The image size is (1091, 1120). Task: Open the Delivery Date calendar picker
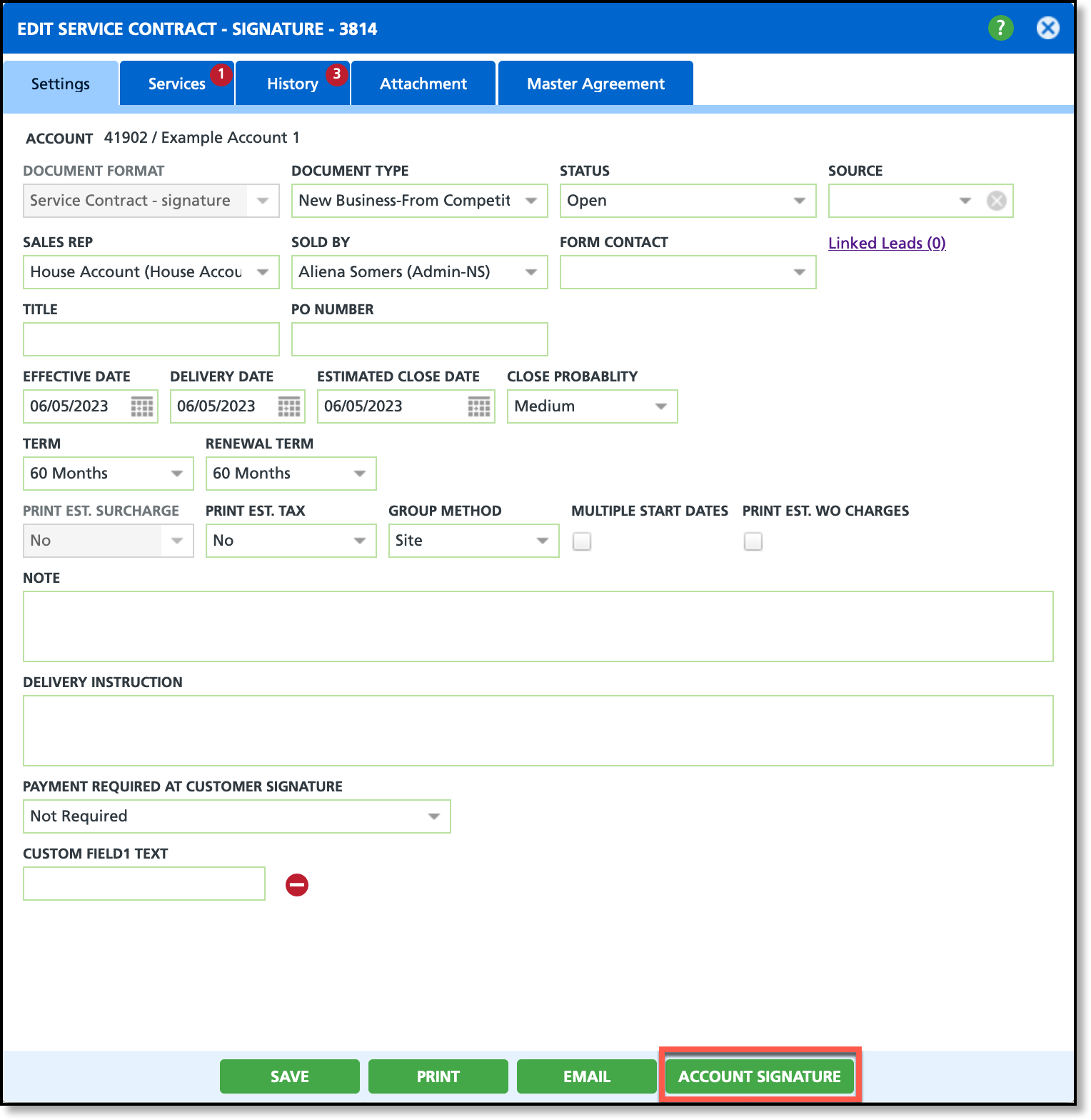pos(289,406)
